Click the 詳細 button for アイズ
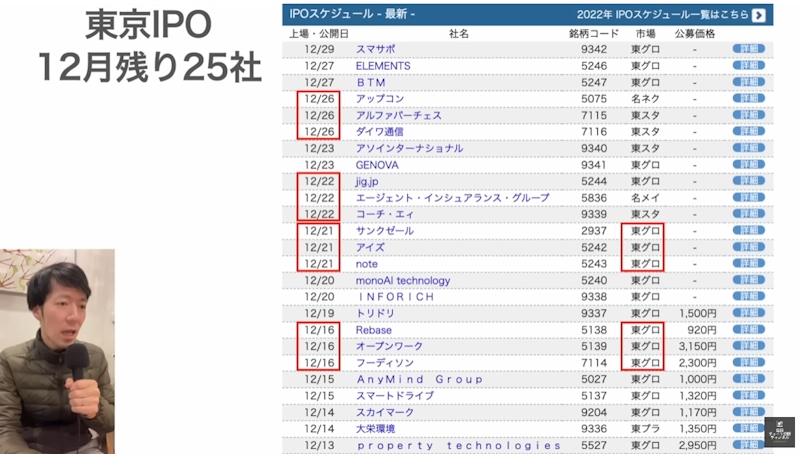The height and width of the screenshot is (454, 800). [x=748, y=246]
